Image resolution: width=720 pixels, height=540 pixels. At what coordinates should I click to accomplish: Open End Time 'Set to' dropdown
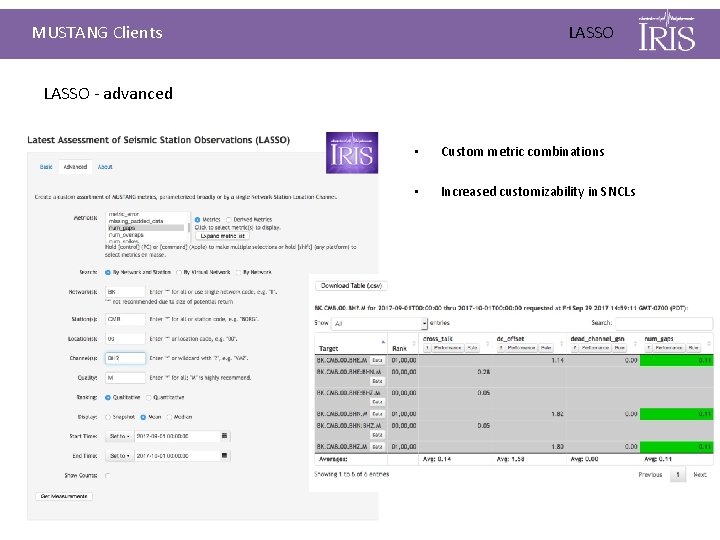[x=119, y=456]
